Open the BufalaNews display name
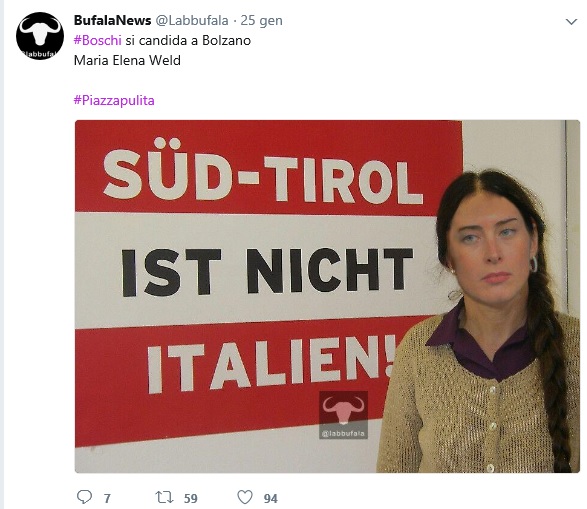 click(112, 20)
